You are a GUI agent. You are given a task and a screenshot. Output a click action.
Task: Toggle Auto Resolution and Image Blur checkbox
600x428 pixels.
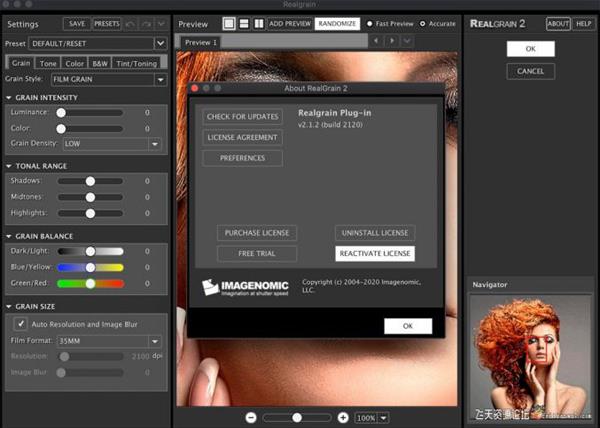pyautogui.click(x=20, y=324)
